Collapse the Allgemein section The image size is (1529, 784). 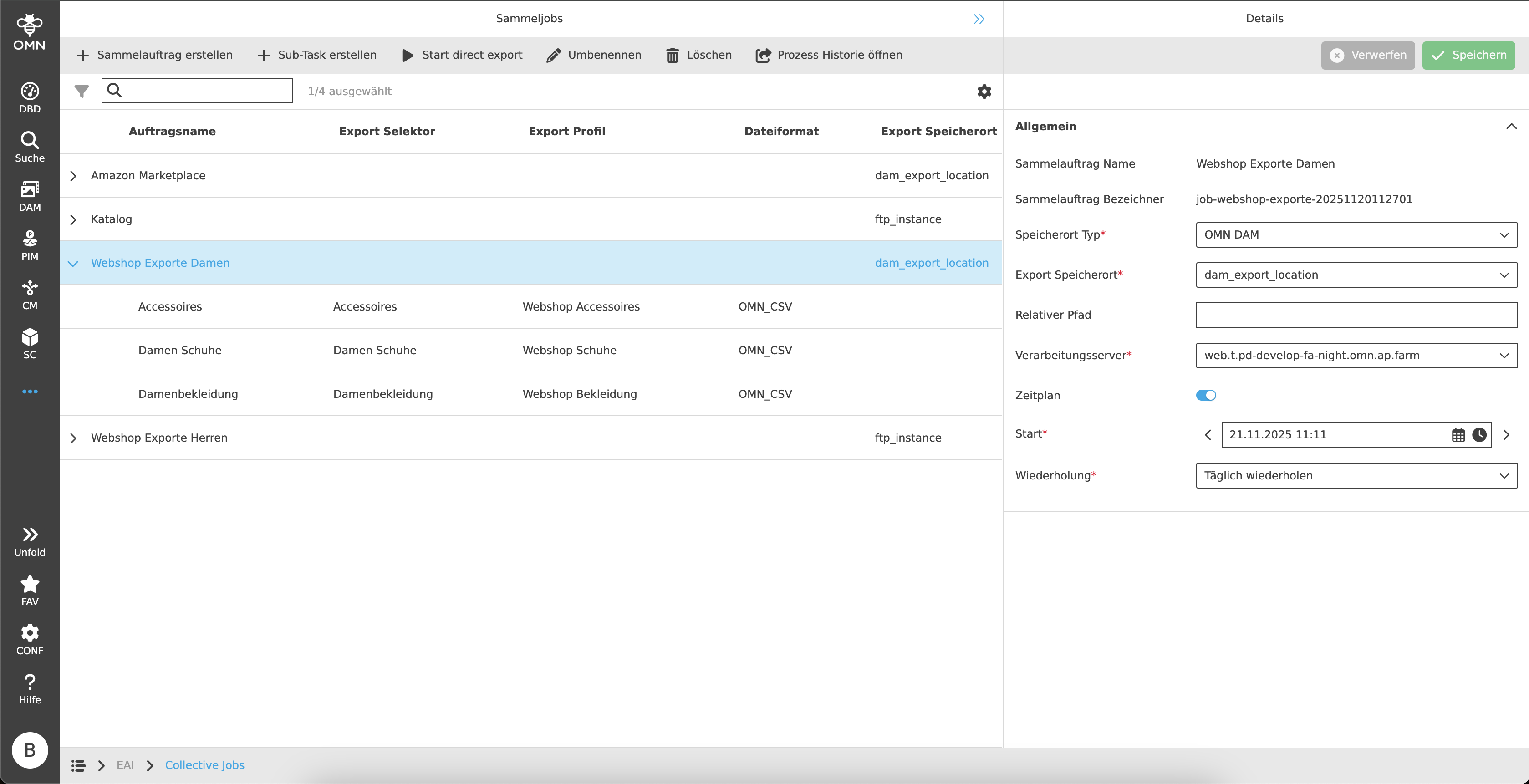click(x=1511, y=127)
